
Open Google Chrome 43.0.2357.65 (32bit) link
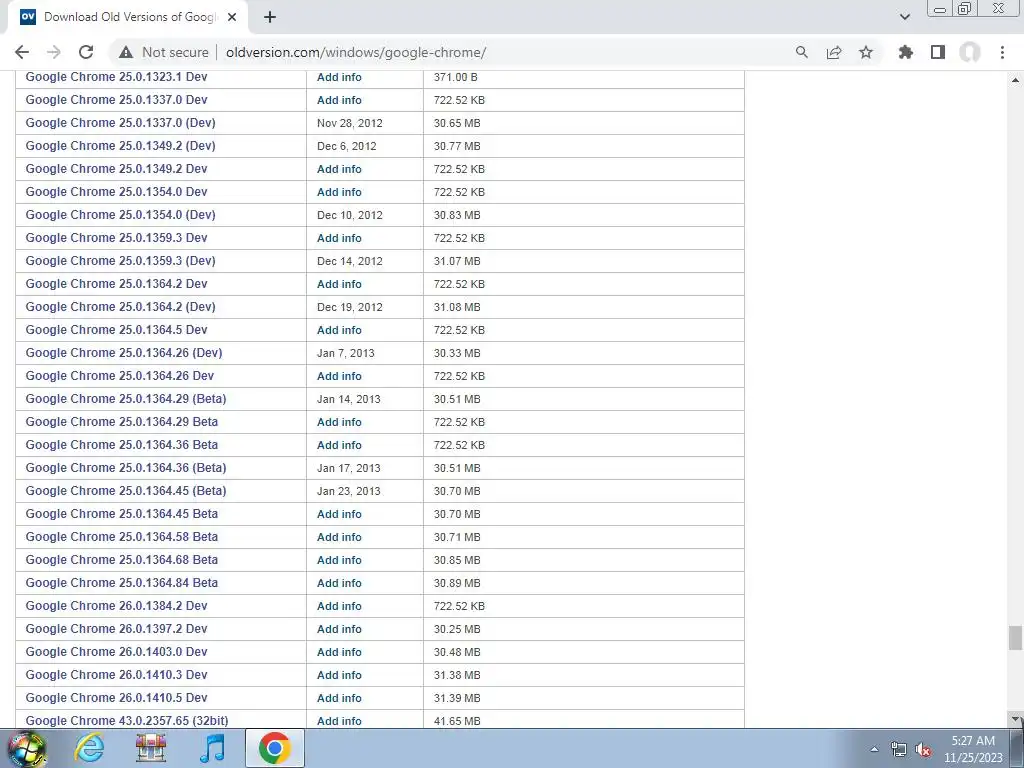pyautogui.click(x=127, y=720)
